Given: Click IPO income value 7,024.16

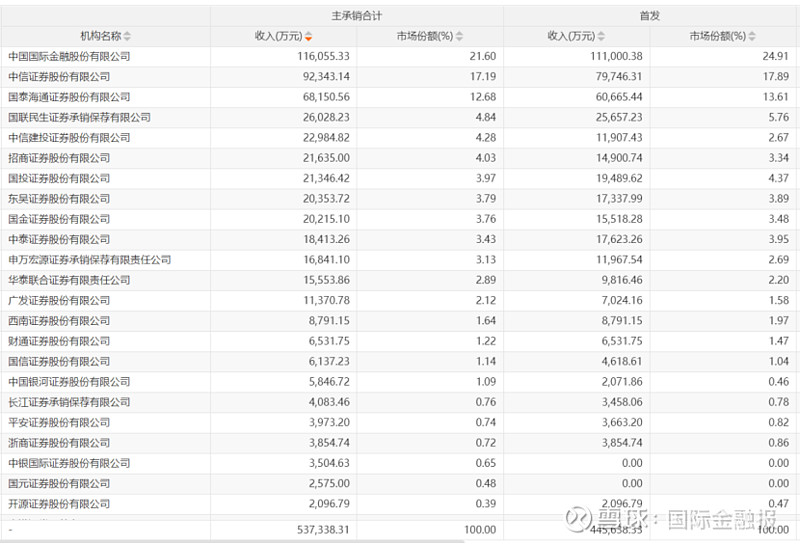Looking at the screenshot, I should tap(622, 301).
